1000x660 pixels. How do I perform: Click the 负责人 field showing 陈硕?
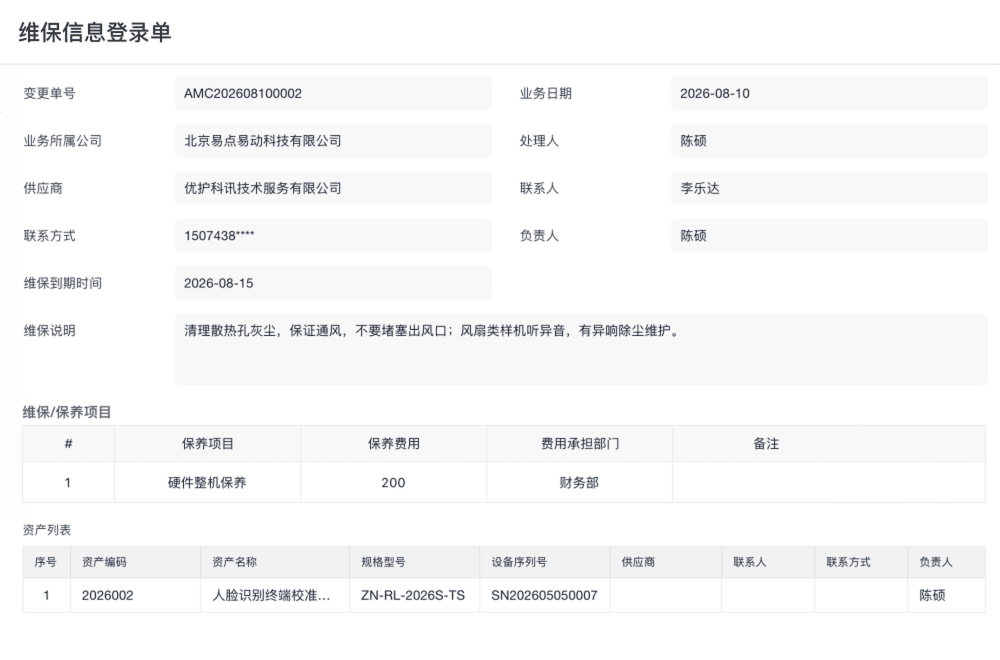(x=829, y=235)
